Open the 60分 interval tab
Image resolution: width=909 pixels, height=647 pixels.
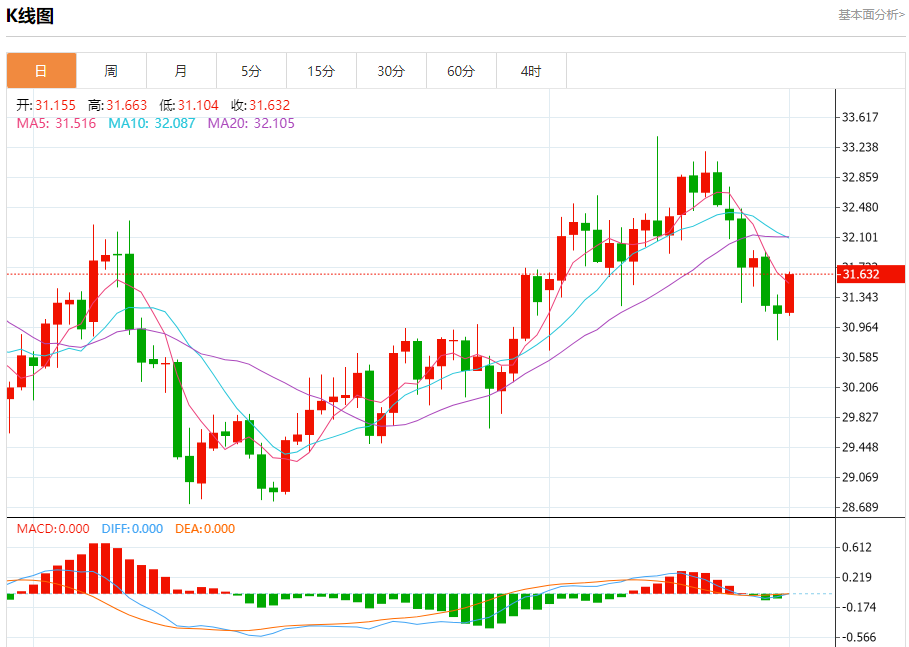tap(461, 71)
